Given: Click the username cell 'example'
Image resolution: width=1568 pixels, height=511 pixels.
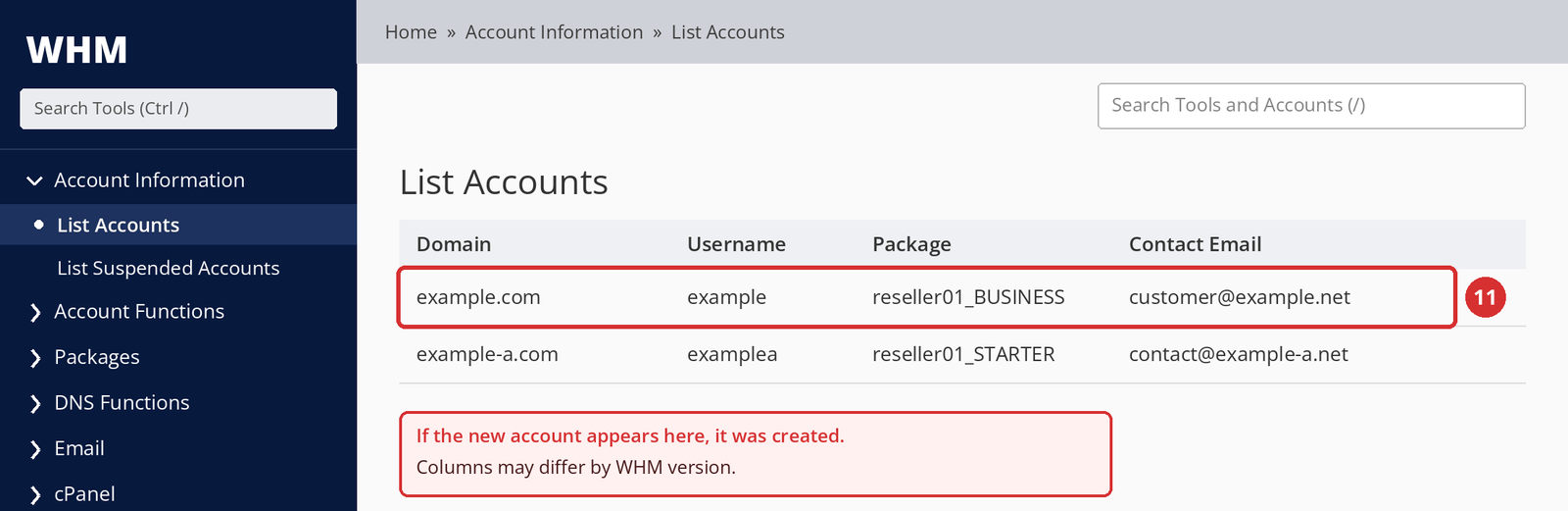Looking at the screenshot, I should [726, 297].
